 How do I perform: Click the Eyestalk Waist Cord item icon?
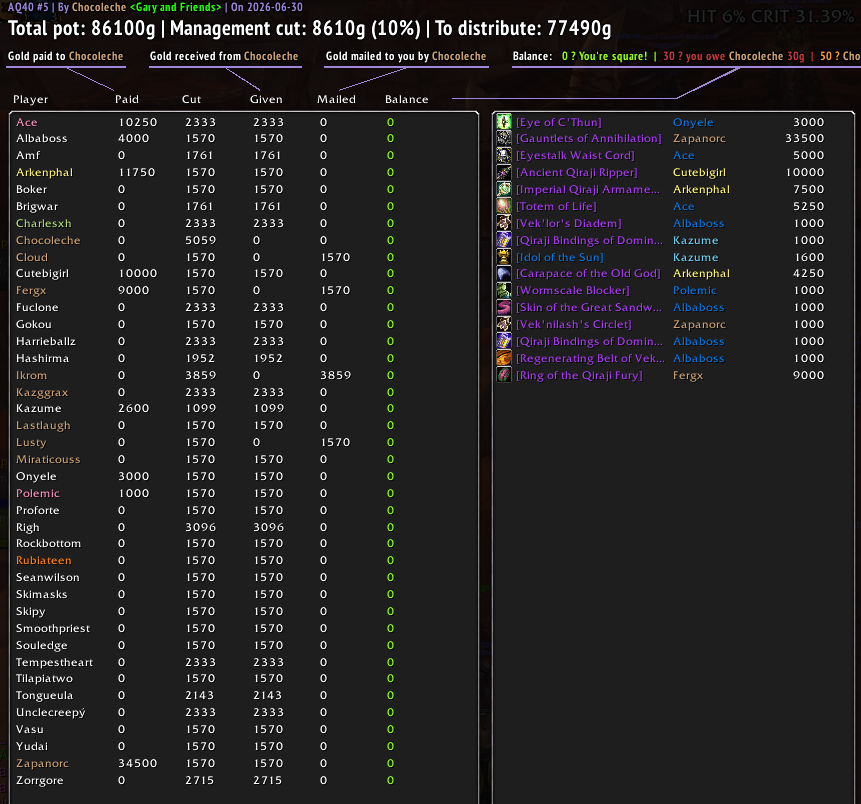pos(504,155)
